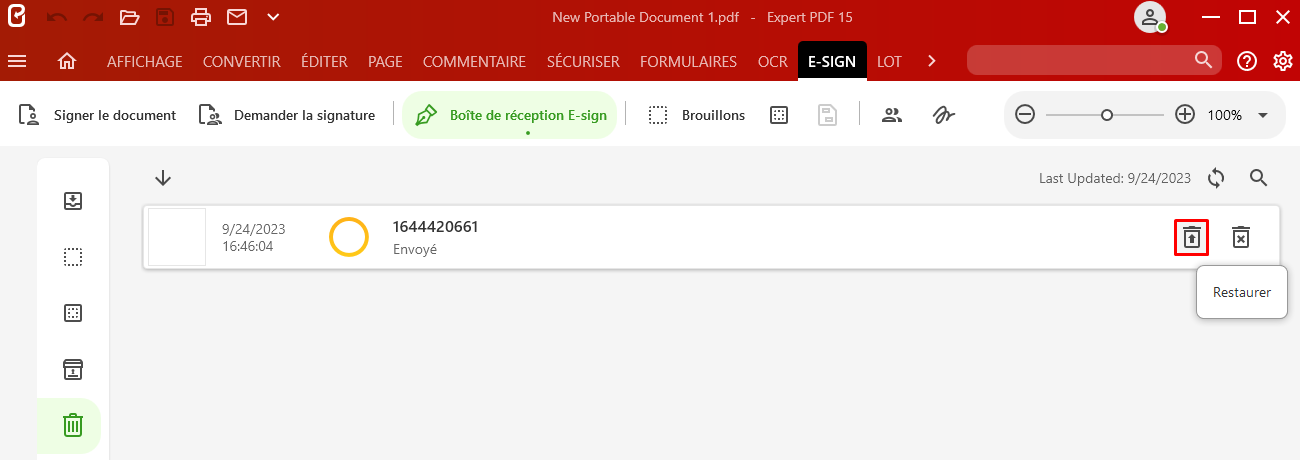Click the Redo arrow in title bar
The width and height of the screenshot is (1300, 460).
pos(93,17)
